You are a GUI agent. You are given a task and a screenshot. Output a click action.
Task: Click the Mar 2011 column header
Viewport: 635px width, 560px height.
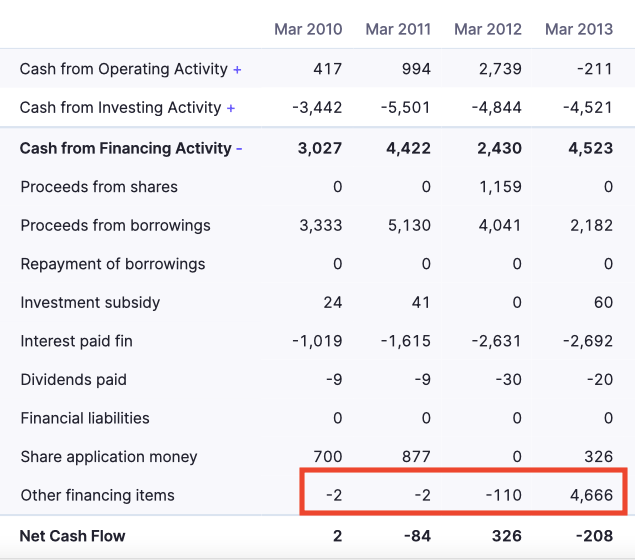pyautogui.click(x=398, y=29)
